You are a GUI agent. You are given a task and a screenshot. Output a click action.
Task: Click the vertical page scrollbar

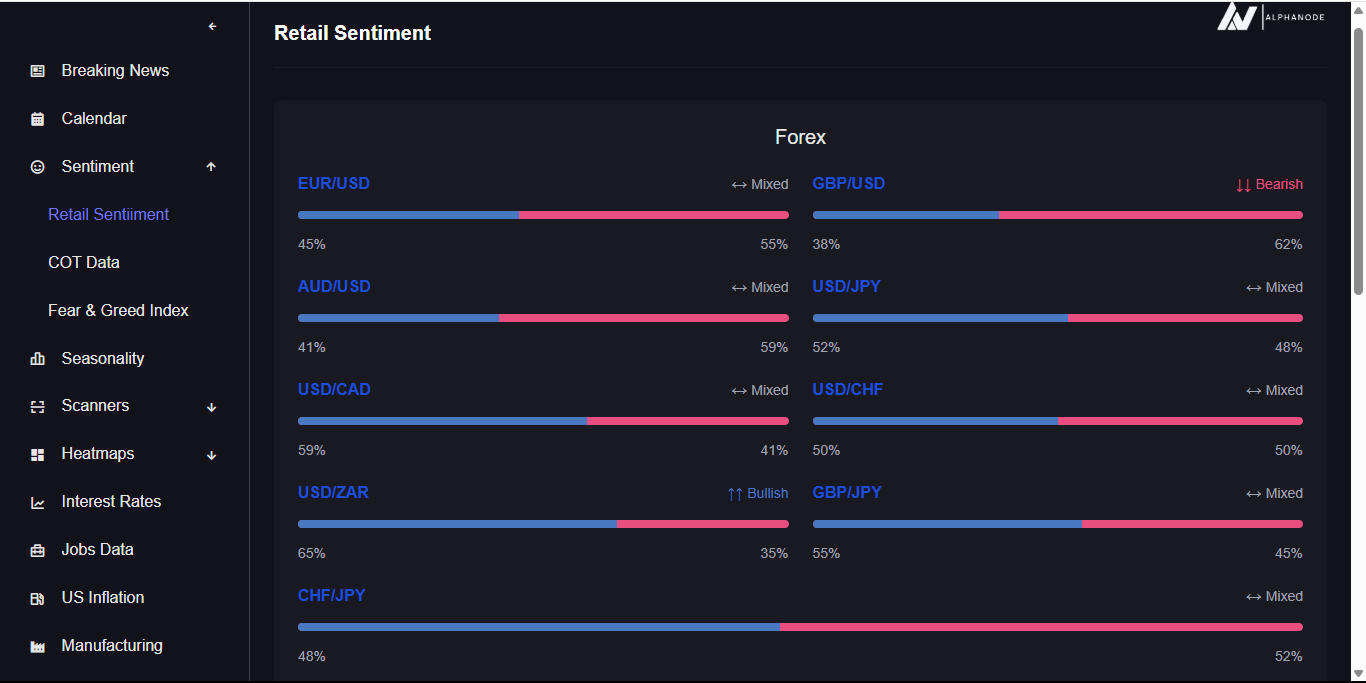[1358, 160]
